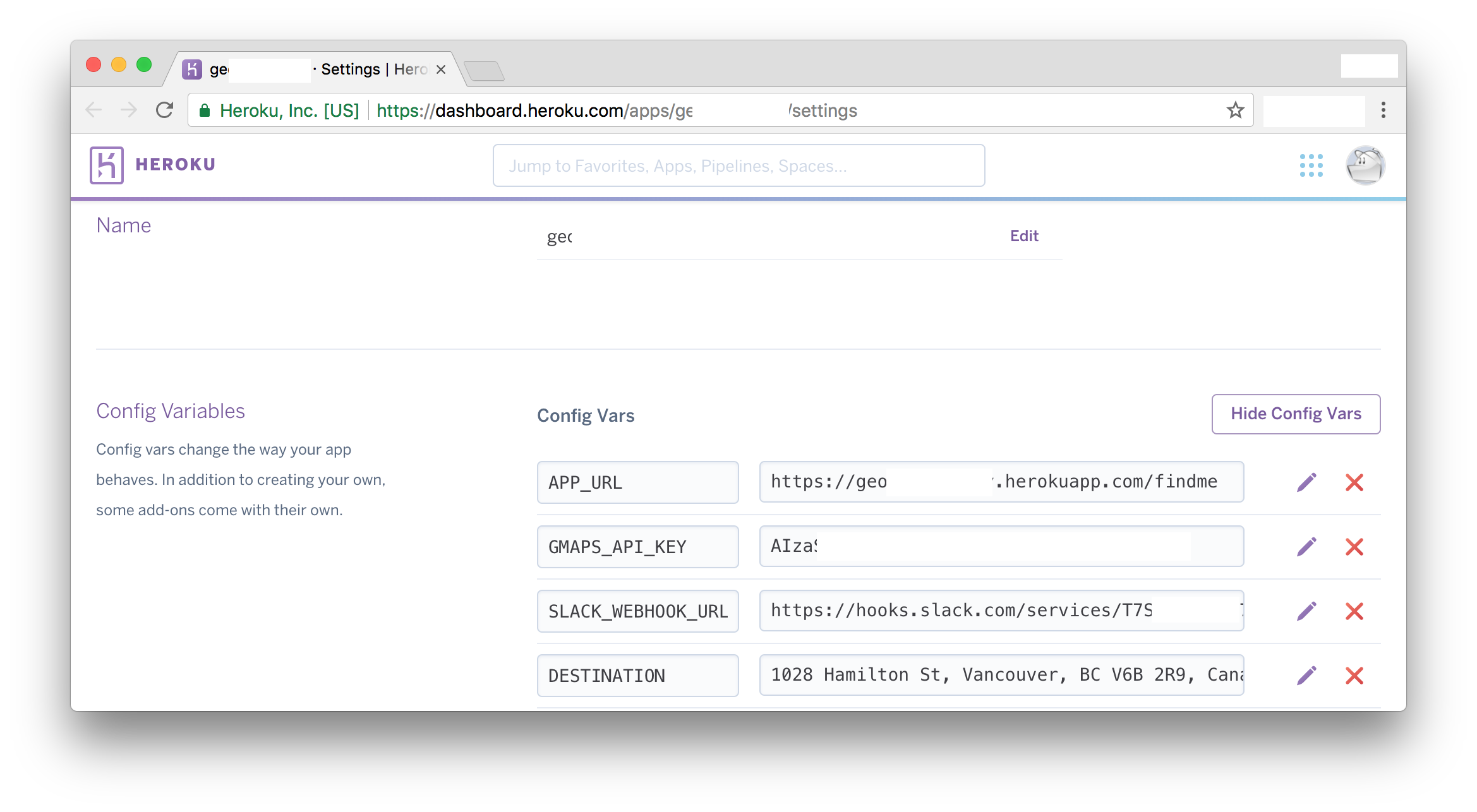1477x812 pixels.
Task: Edit SLACK_WEBHOOK_URL with pencil icon
Action: click(1306, 611)
